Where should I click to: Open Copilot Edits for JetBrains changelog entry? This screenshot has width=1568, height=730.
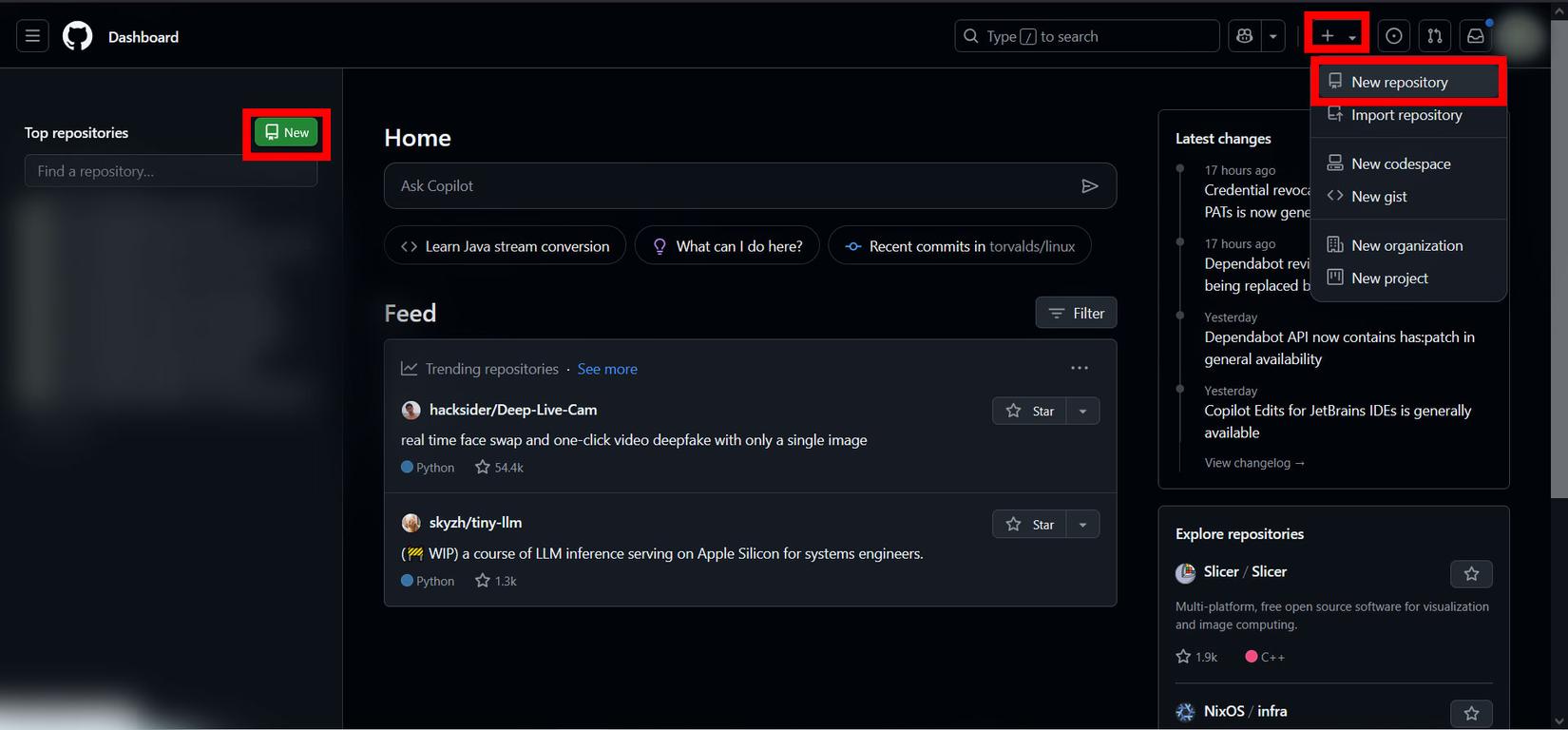click(x=1337, y=421)
